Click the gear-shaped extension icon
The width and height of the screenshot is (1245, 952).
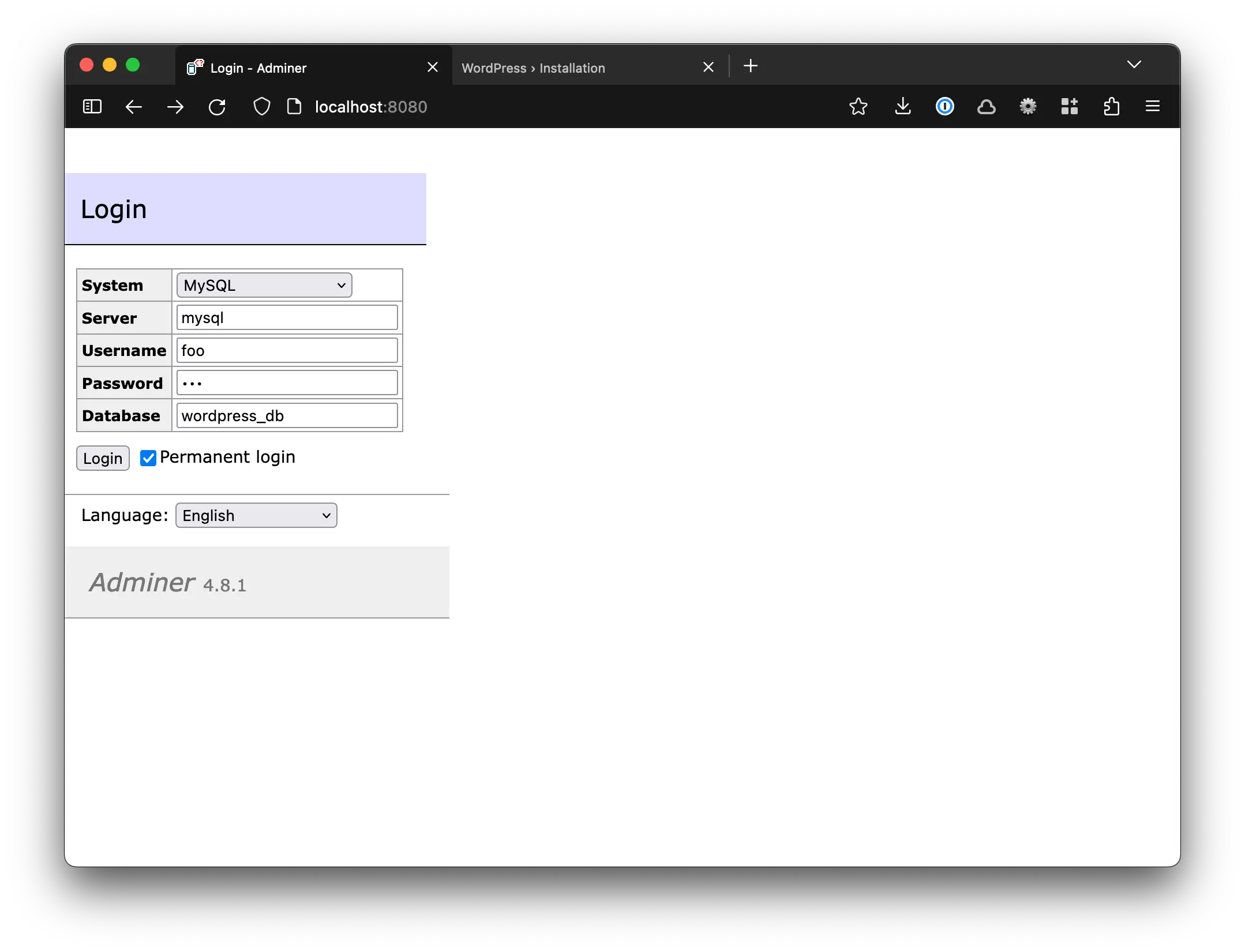click(x=1028, y=107)
